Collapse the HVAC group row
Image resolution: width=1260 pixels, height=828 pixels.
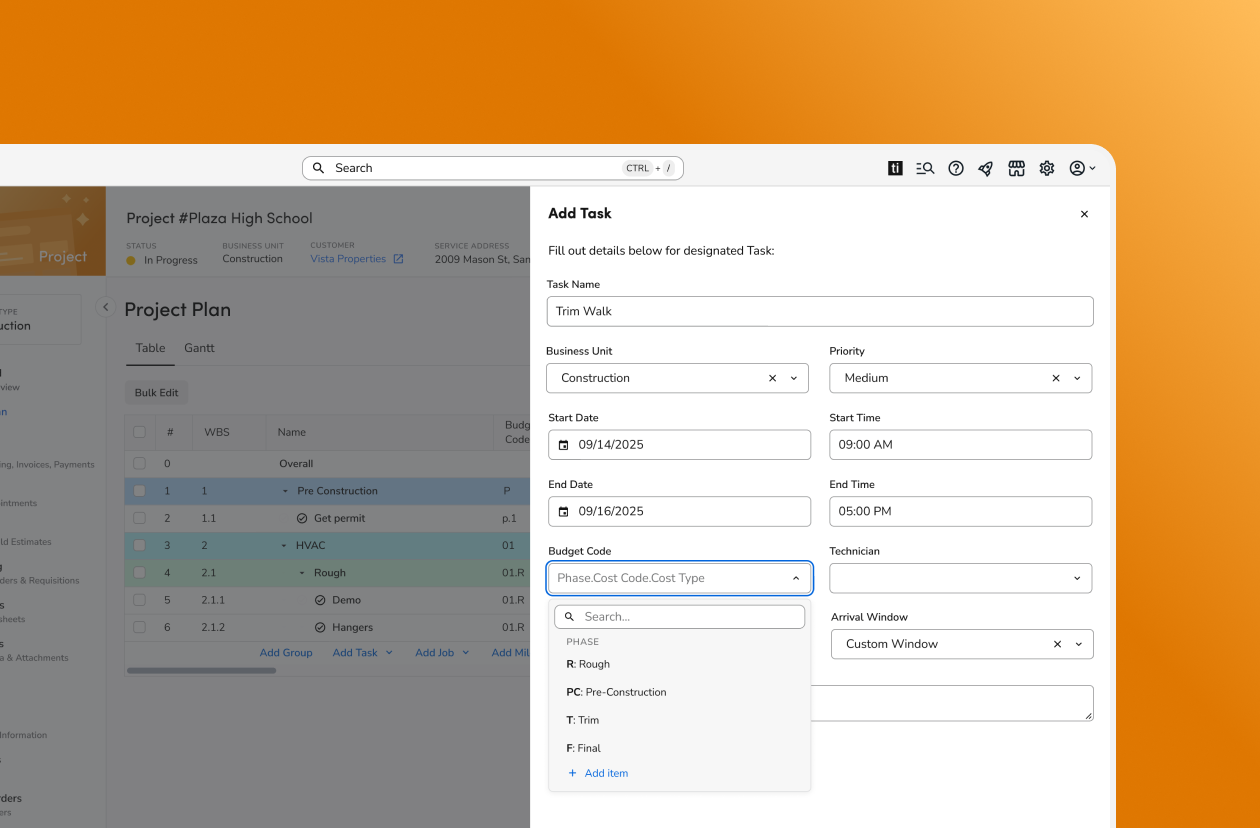click(x=285, y=545)
